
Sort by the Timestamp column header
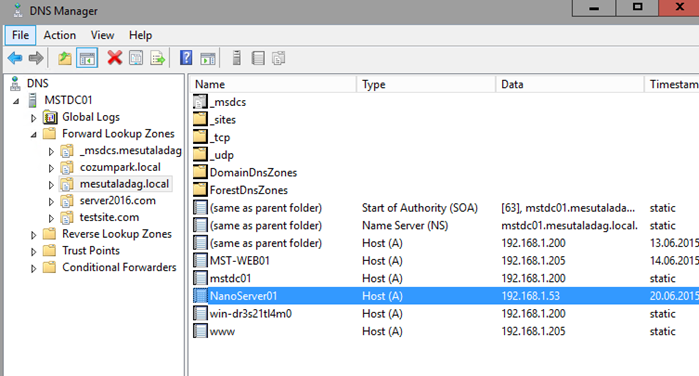pos(672,84)
